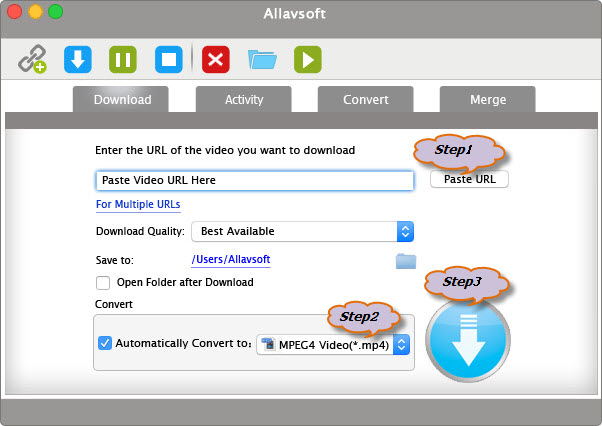Open the Activity tab

point(244,99)
